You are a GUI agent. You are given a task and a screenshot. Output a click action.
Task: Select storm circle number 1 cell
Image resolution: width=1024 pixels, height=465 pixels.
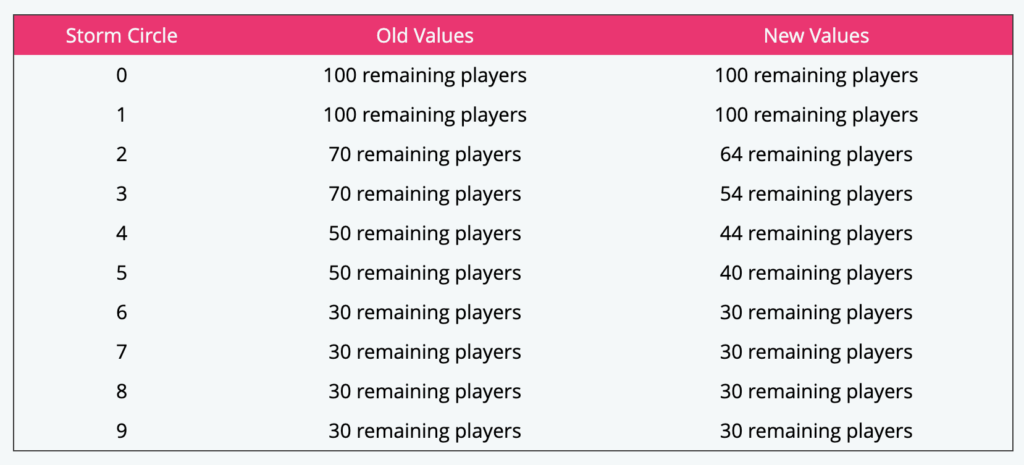coord(121,115)
